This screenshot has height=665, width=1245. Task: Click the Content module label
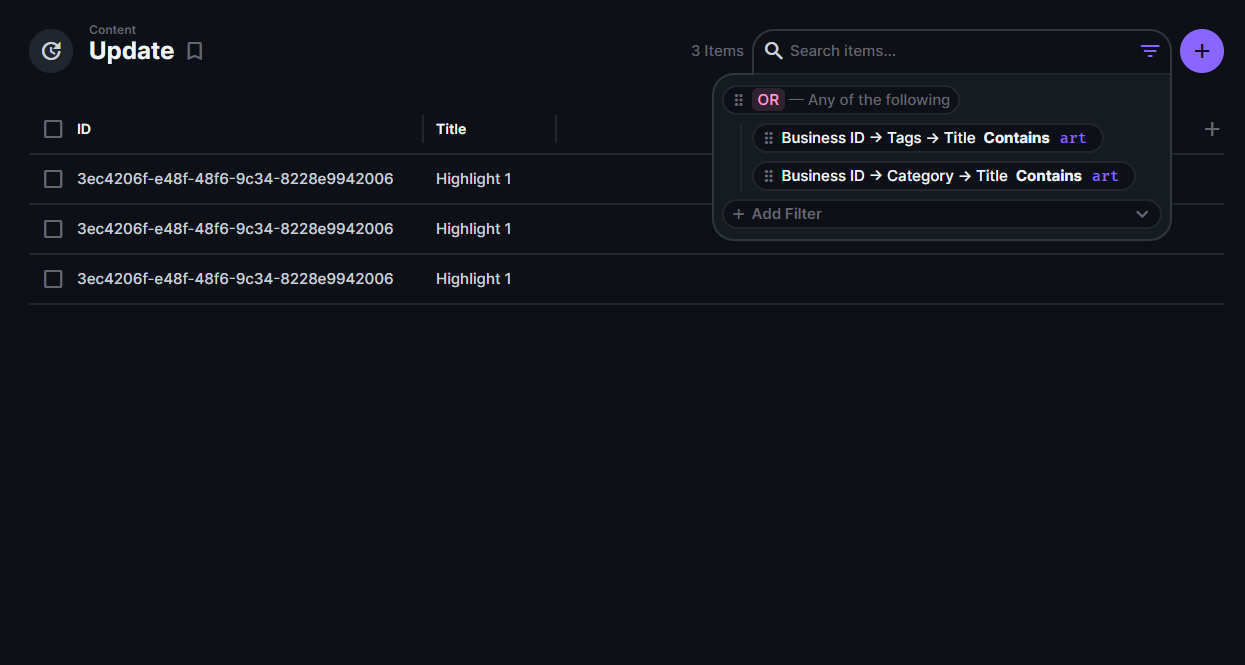pyautogui.click(x=112, y=29)
